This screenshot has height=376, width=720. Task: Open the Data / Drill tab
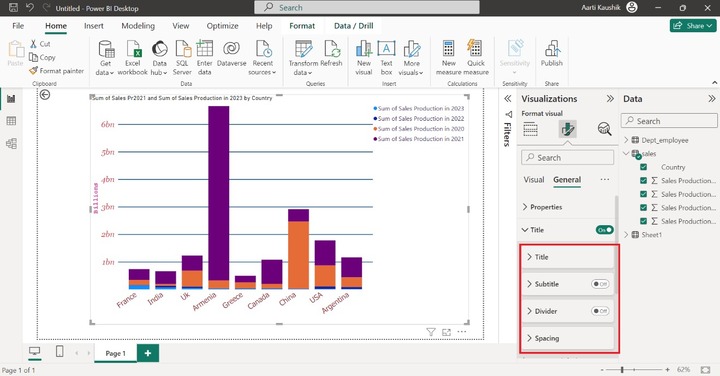pyautogui.click(x=354, y=26)
